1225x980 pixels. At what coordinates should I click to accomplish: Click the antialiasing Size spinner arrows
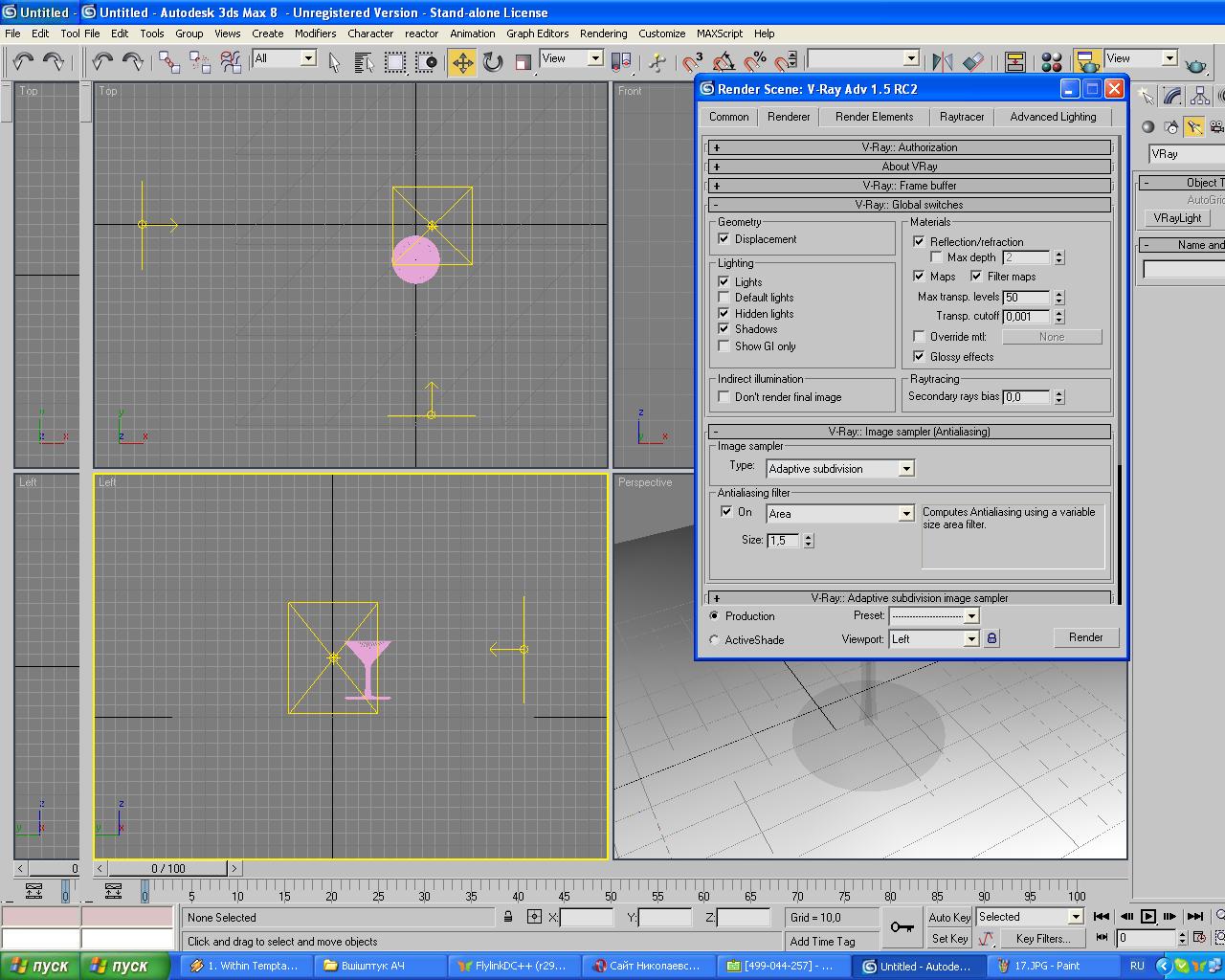(809, 541)
